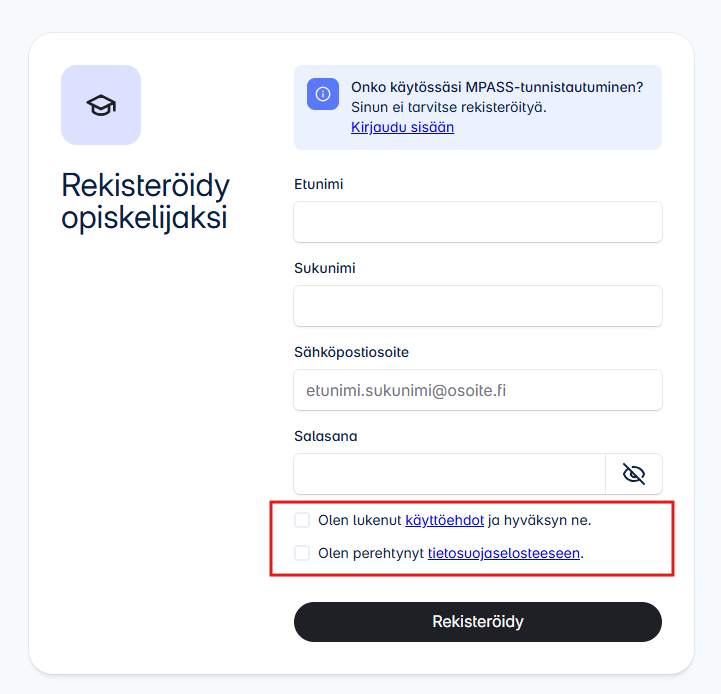Click the Sähköpostiosoite field label
The image size is (721, 694).
(351, 352)
